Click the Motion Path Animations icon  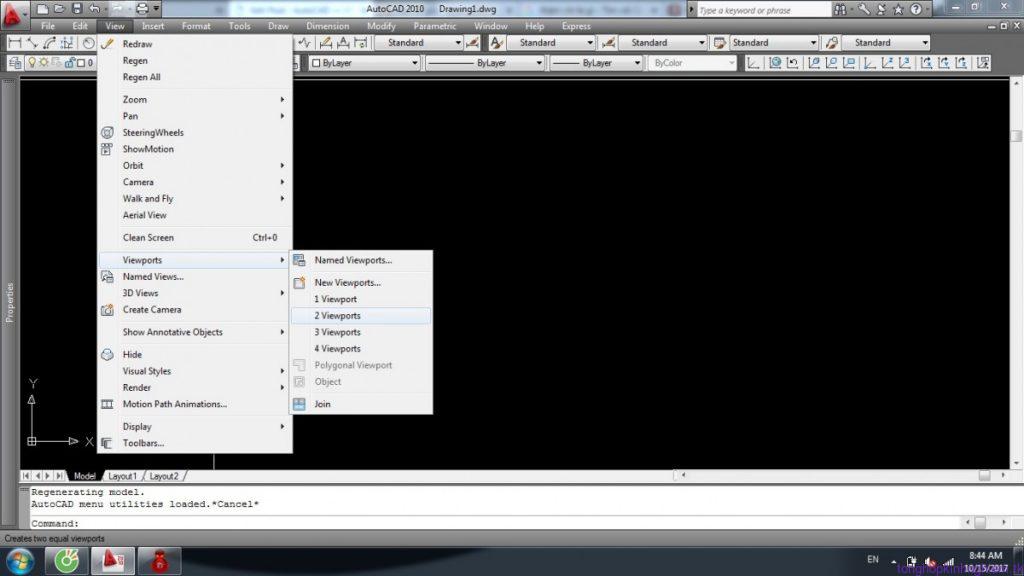click(107, 404)
